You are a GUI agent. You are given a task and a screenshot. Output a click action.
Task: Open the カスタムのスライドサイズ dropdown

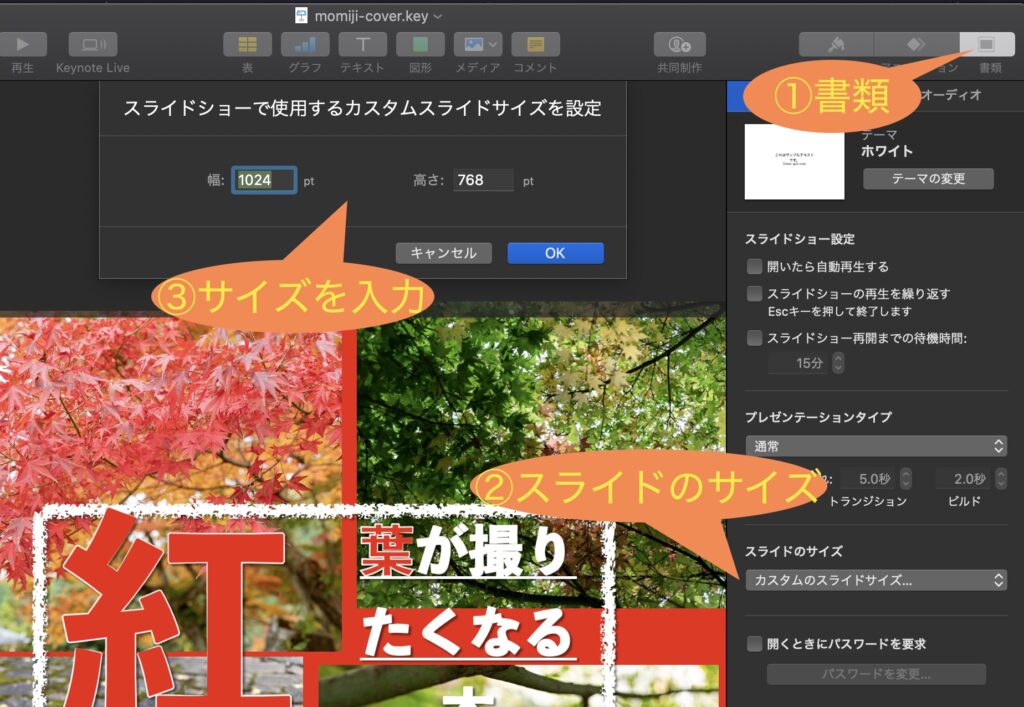point(876,580)
